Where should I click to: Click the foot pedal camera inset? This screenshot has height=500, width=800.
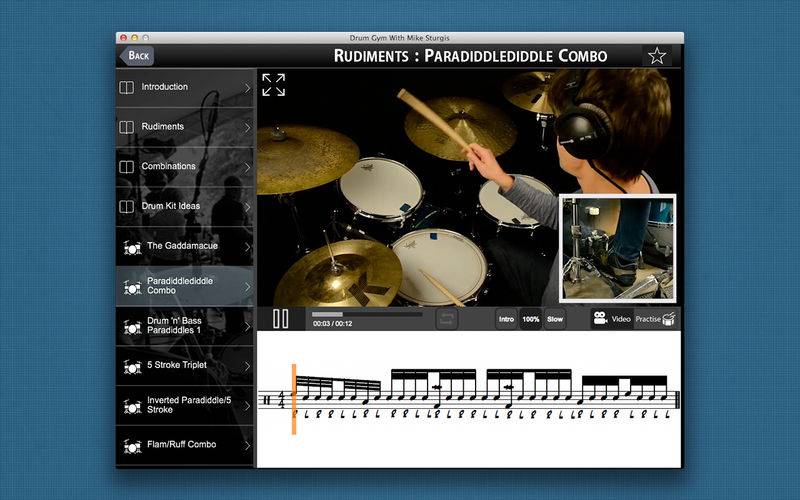[x=618, y=248]
